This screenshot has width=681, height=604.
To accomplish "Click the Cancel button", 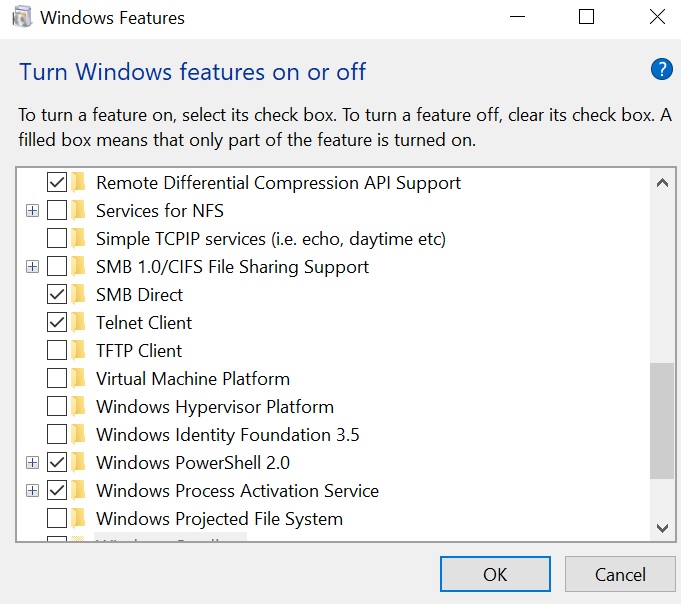I will (x=620, y=575).
